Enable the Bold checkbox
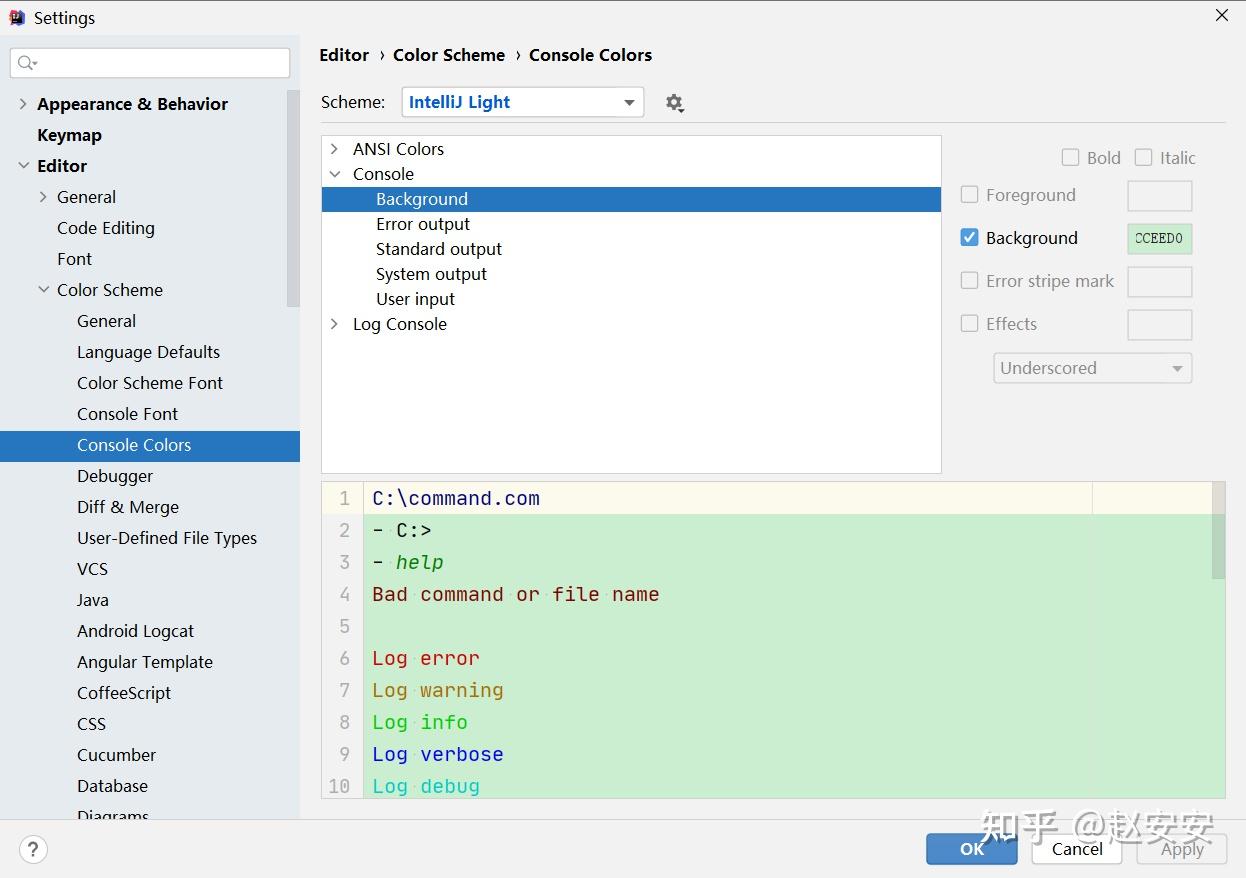The image size is (1246, 878). 1070,157
